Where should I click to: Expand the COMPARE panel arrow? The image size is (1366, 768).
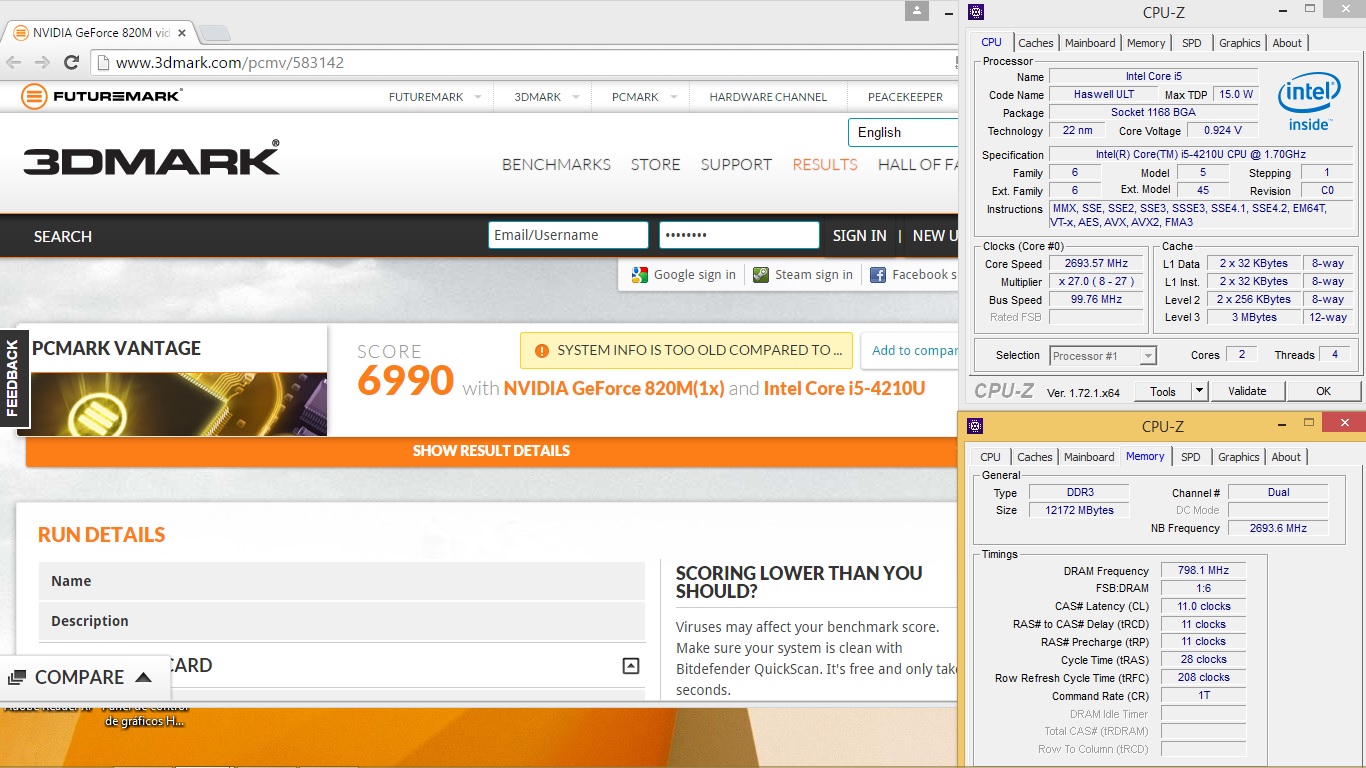point(143,677)
